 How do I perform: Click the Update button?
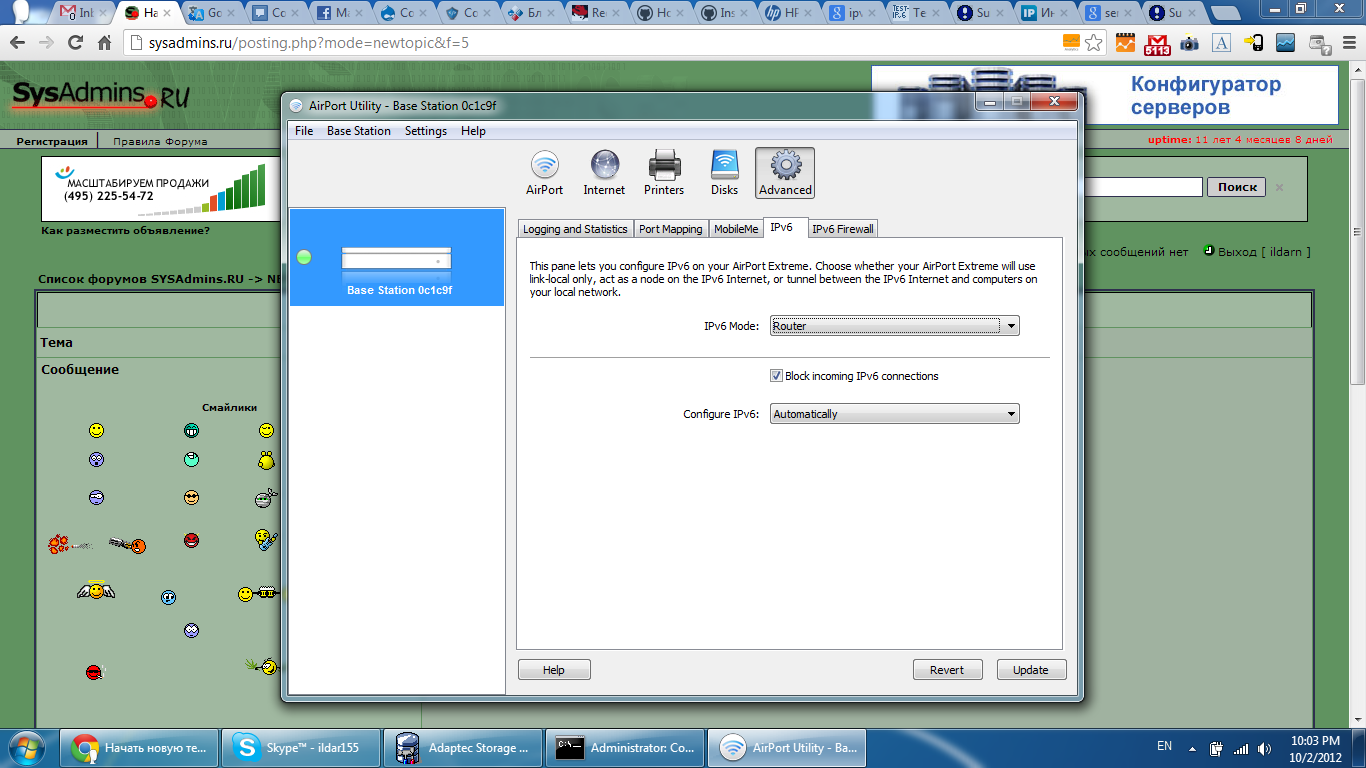1031,670
